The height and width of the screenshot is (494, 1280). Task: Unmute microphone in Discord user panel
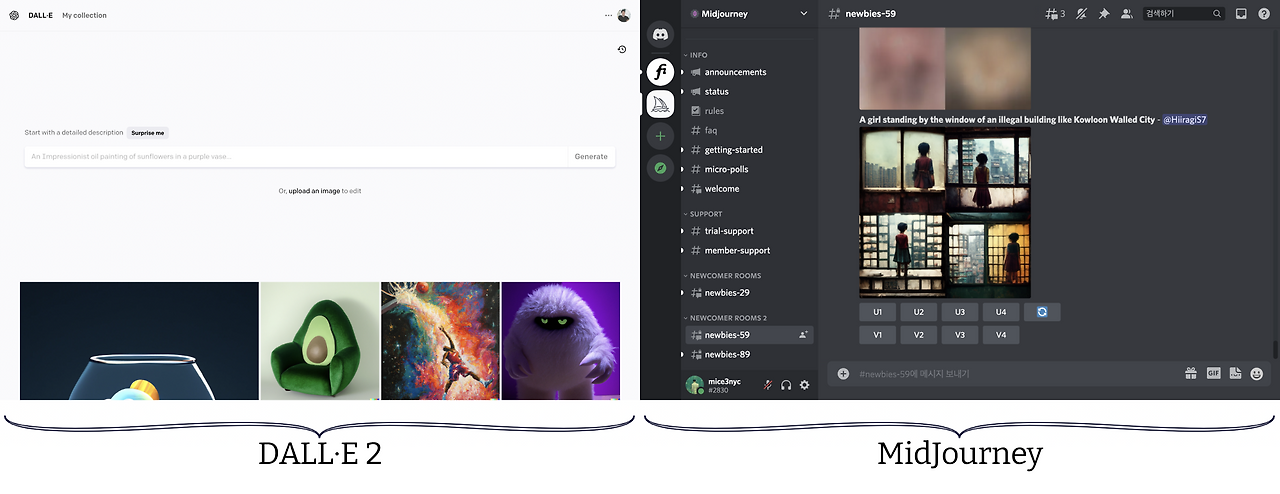[x=768, y=385]
